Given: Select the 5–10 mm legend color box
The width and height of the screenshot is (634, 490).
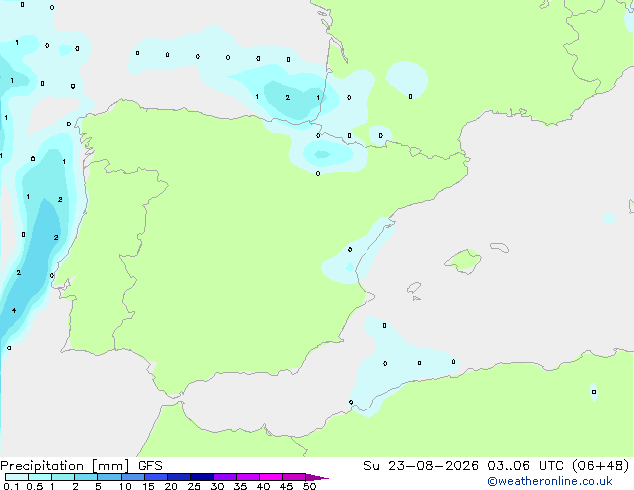Looking at the screenshot, I should pyautogui.click(x=109, y=477).
